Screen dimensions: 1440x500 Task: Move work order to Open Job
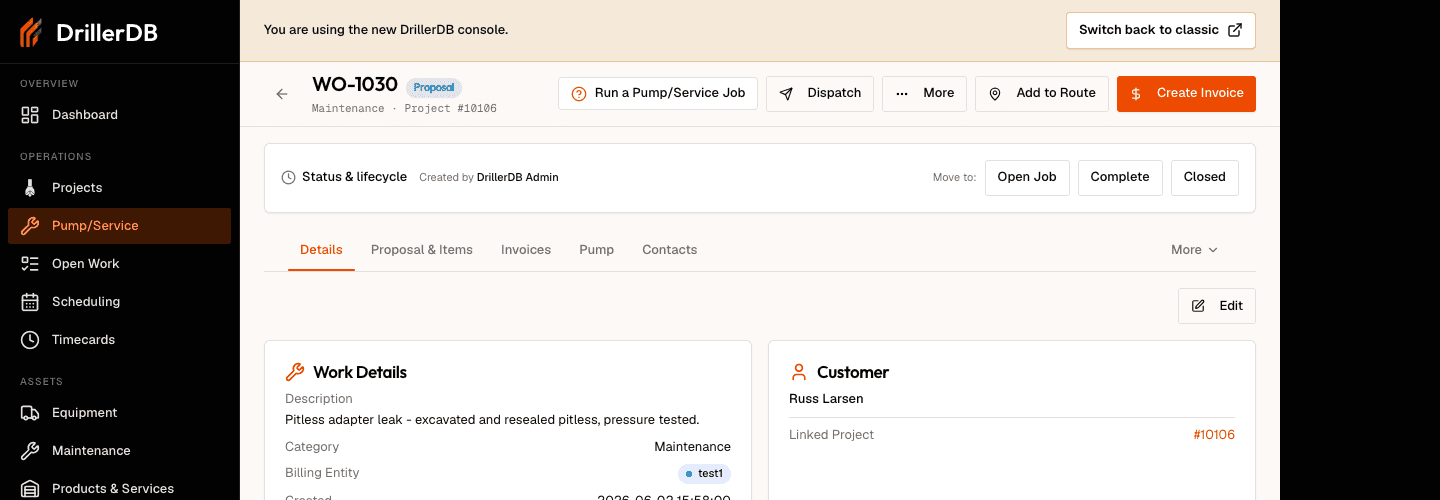click(1027, 177)
